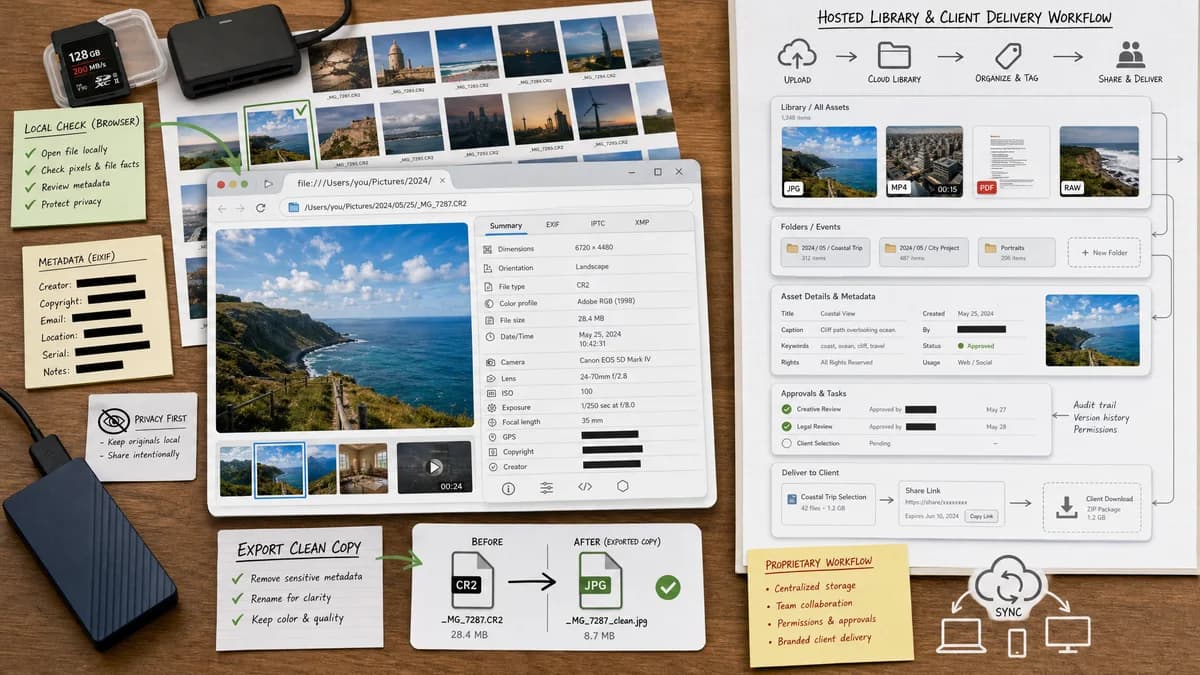Image resolution: width=1200 pixels, height=675 pixels.
Task: Toggle the Legal Review checkmark
Action: coord(787,426)
